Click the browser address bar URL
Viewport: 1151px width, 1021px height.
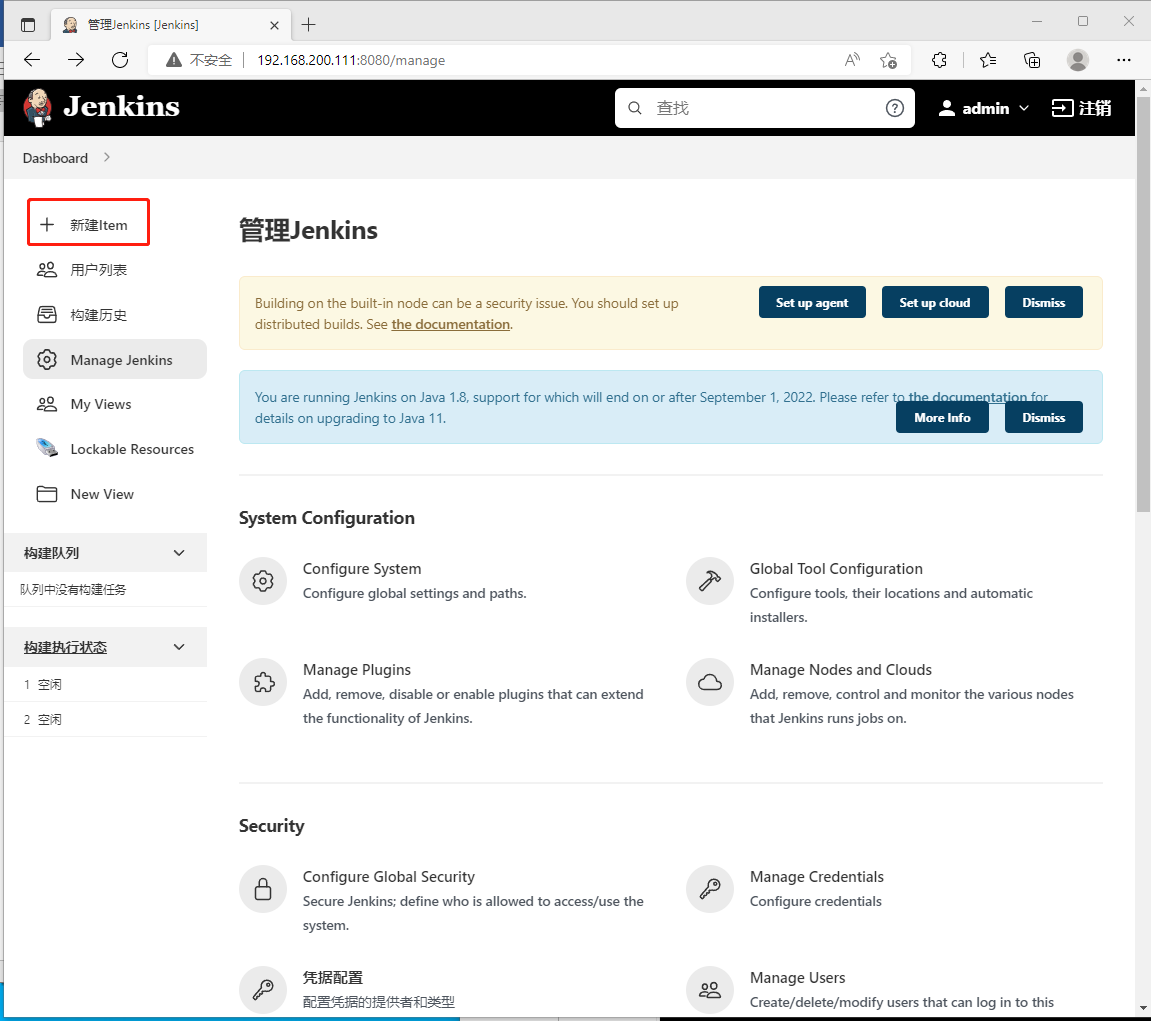pyautogui.click(x=351, y=60)
